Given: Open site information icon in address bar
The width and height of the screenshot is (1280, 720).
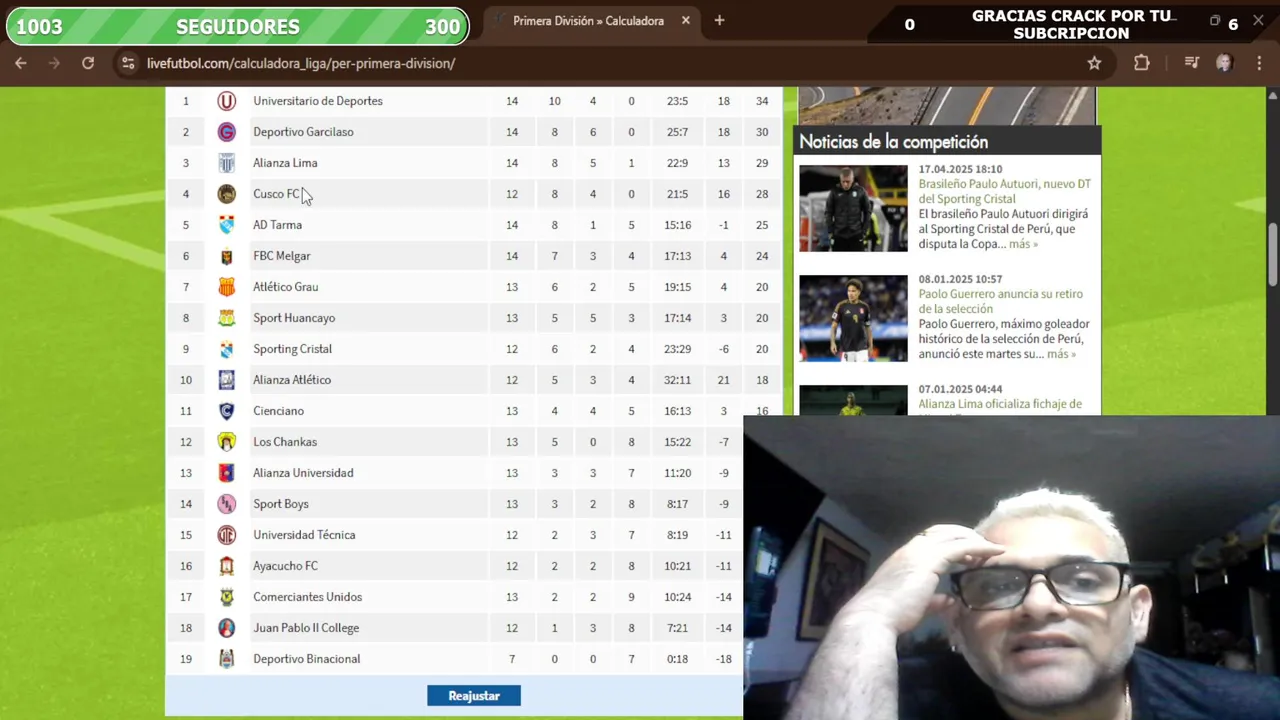Looking at the screenshot, I should [127, 63].
